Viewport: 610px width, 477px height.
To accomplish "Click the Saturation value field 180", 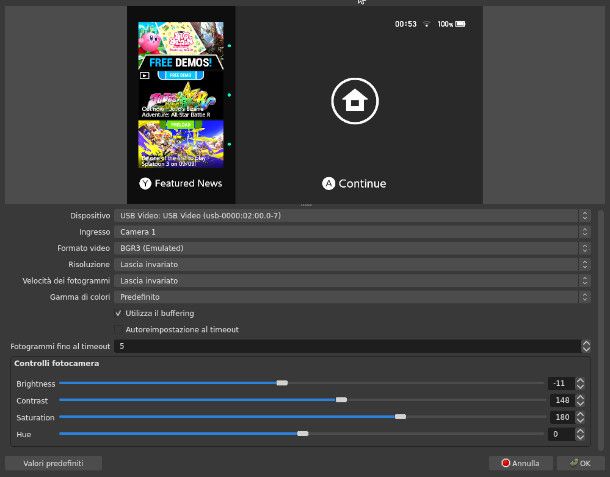I will [x=562, y=417].
